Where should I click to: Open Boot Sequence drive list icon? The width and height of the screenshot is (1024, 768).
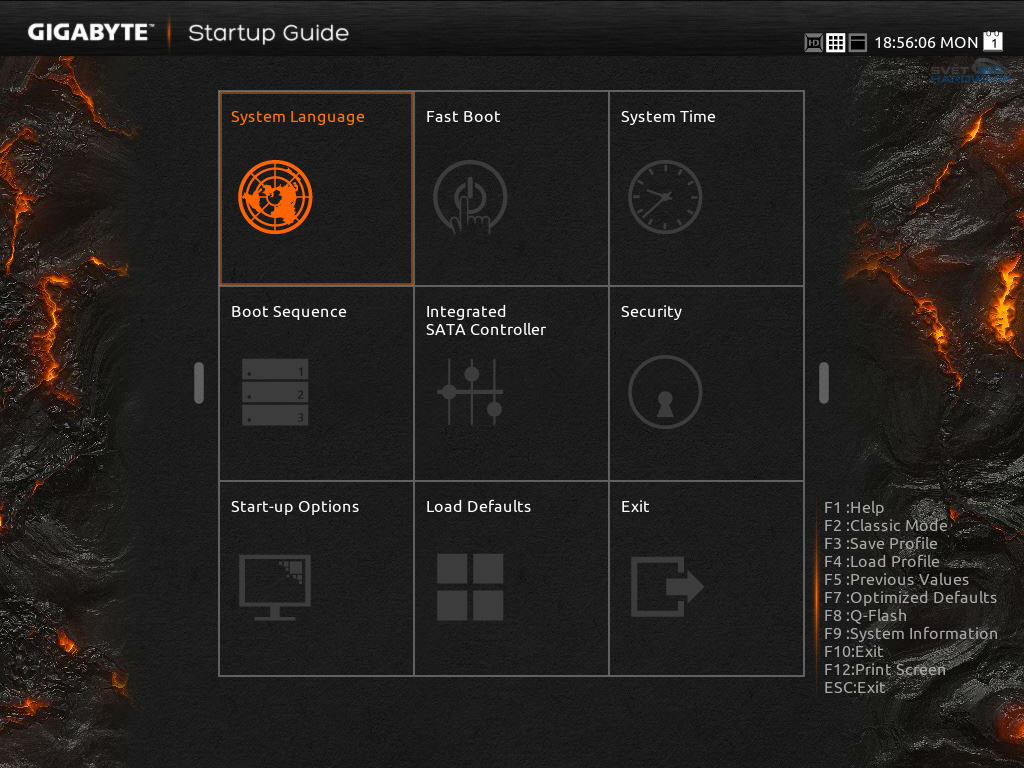[273, 392]
